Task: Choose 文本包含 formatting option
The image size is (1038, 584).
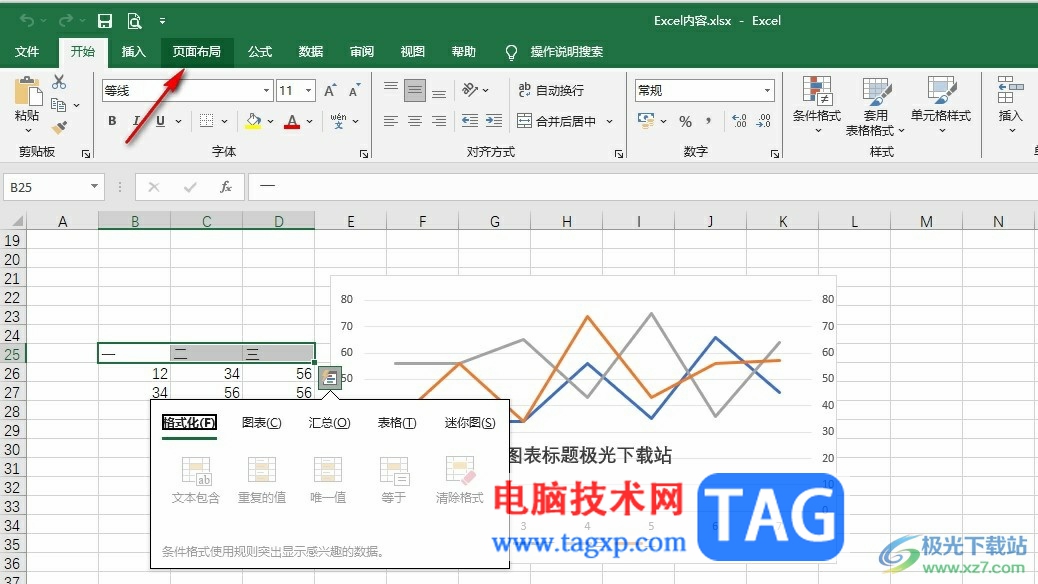Action: 195,481
